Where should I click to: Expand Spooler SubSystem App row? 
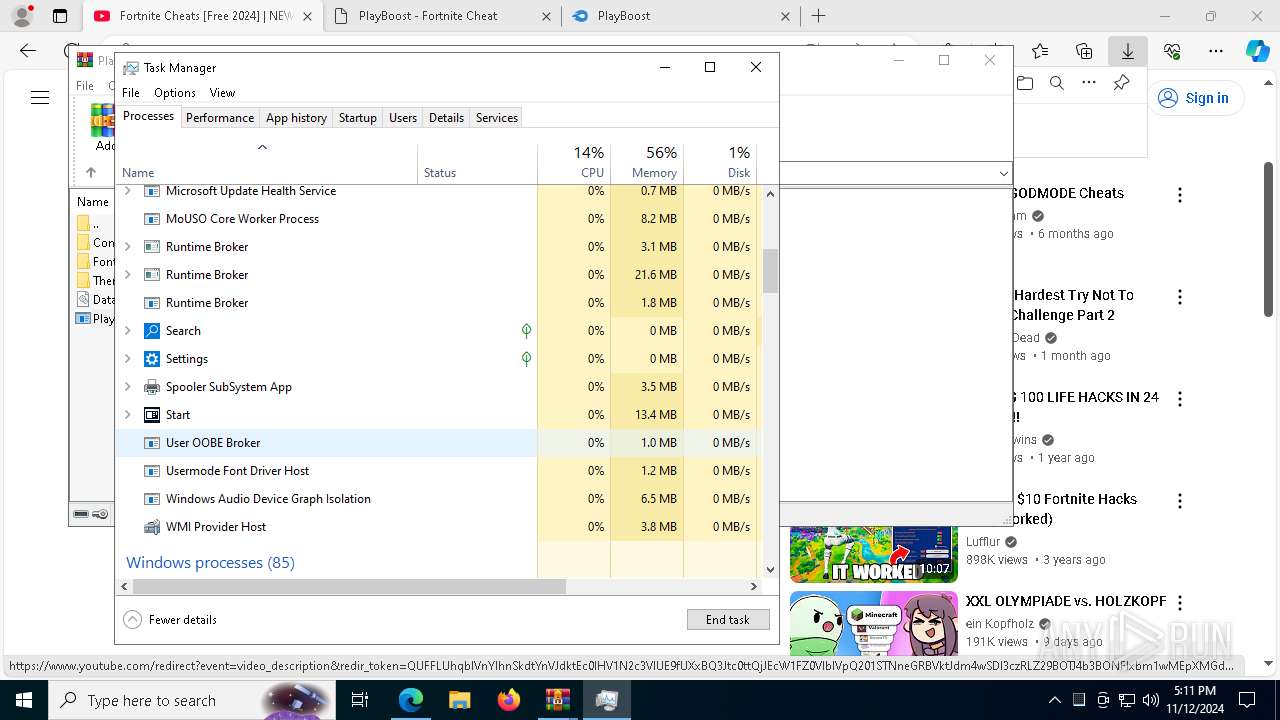pos(127,387)
